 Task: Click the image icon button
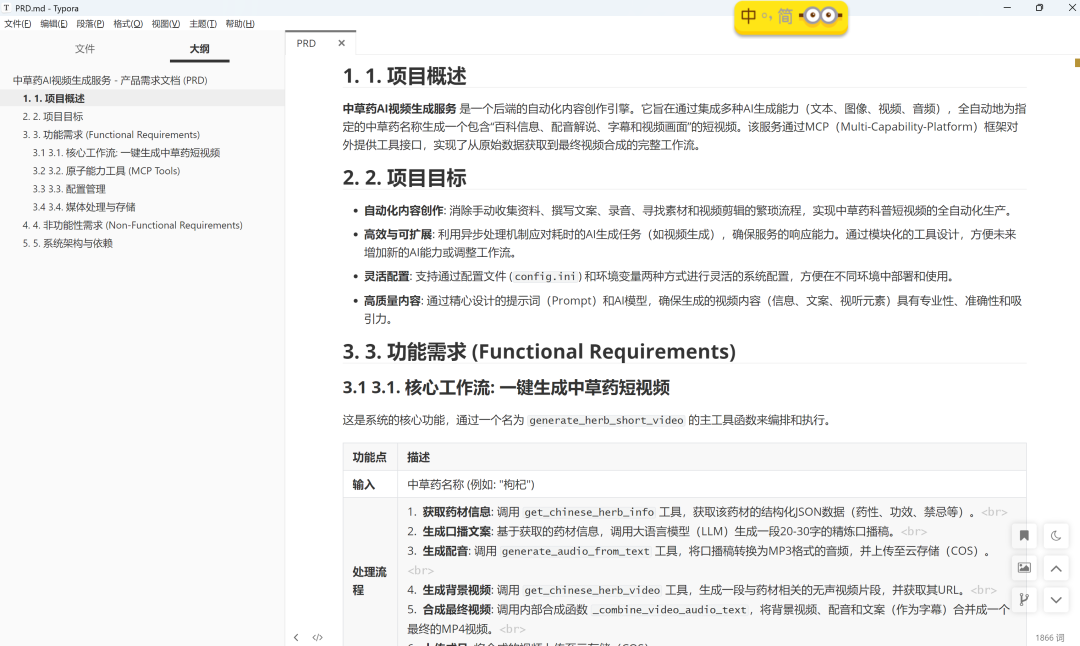tap(1024, 568)
